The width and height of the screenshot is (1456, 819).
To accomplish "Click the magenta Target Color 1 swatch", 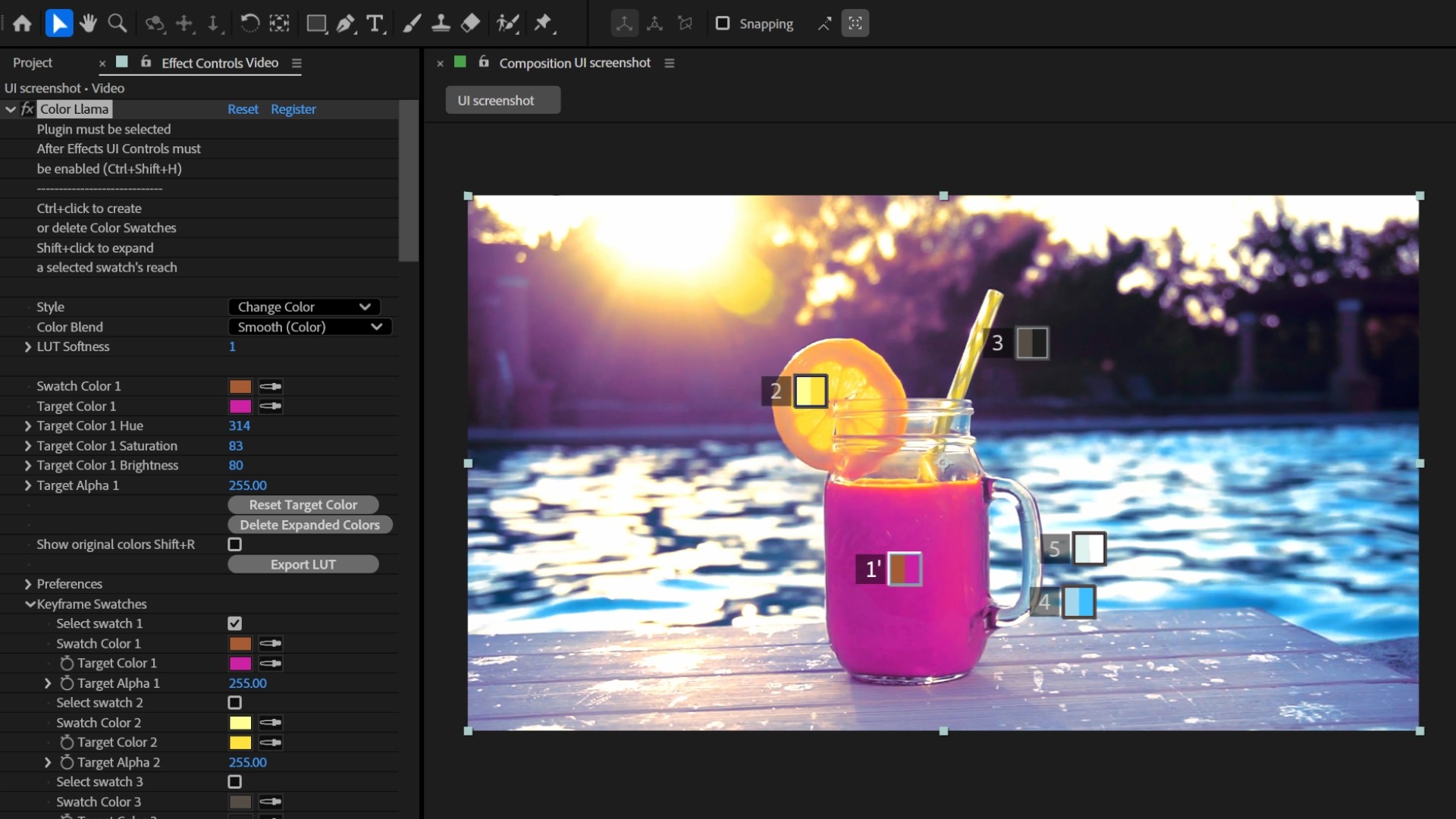I will 240,406.
